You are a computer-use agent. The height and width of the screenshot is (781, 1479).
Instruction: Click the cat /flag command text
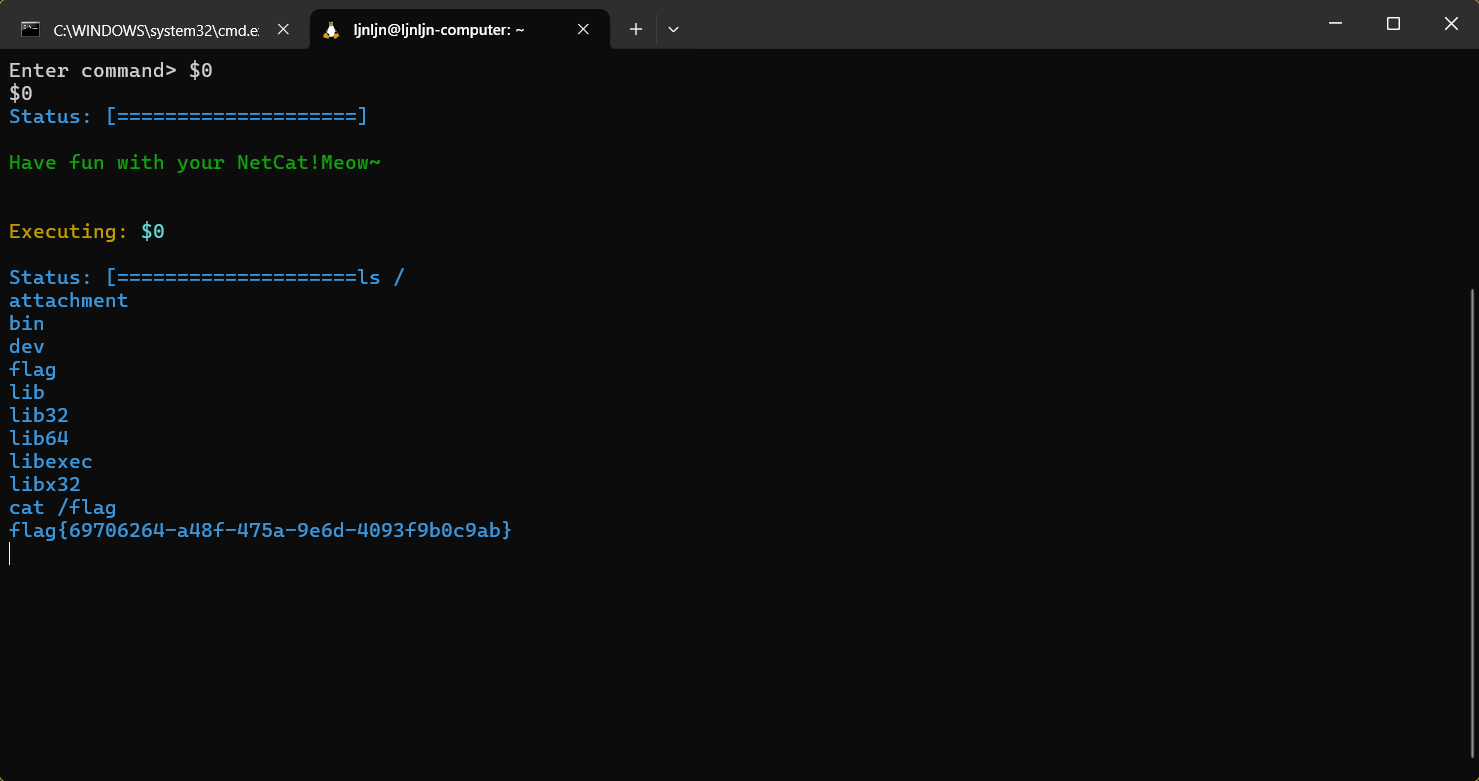pos(62,507)
